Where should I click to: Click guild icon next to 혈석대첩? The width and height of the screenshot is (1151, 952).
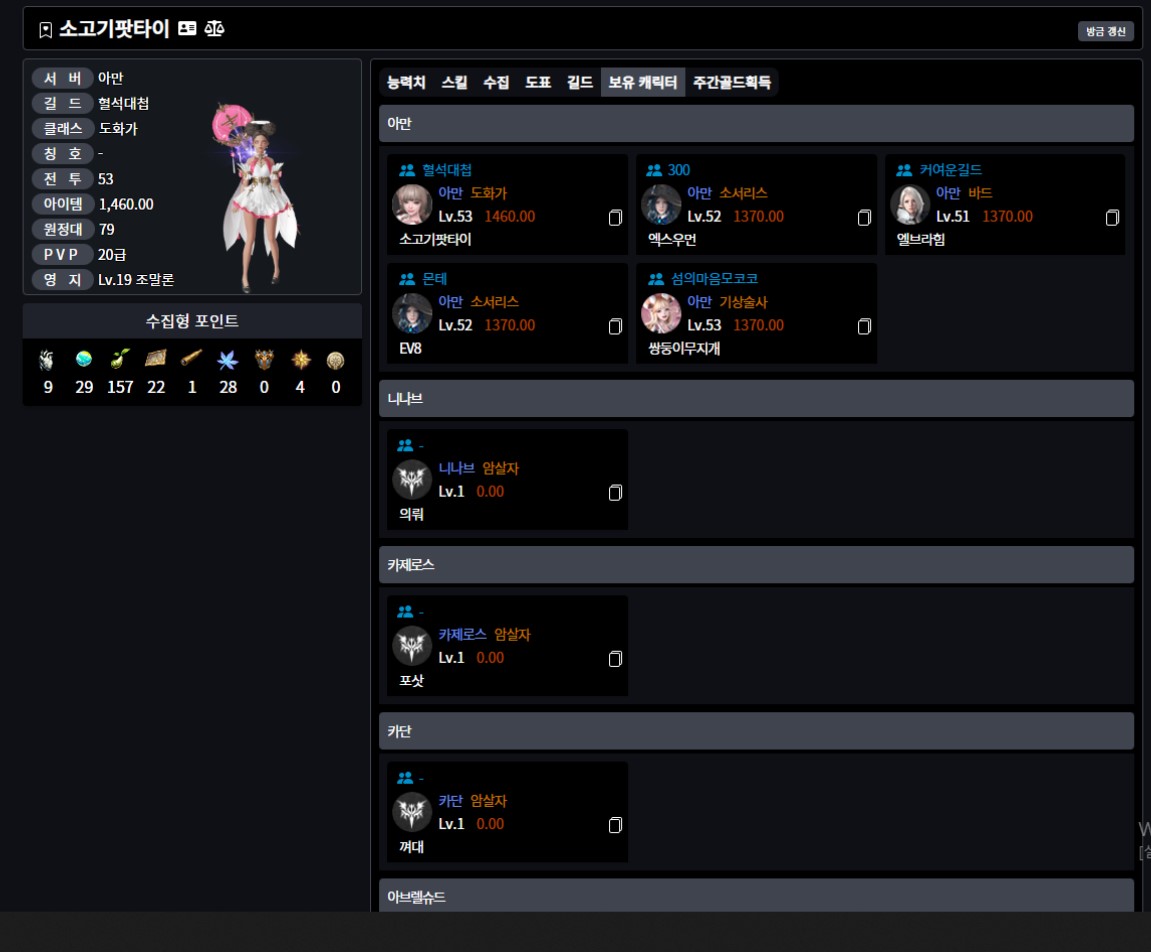407,170
